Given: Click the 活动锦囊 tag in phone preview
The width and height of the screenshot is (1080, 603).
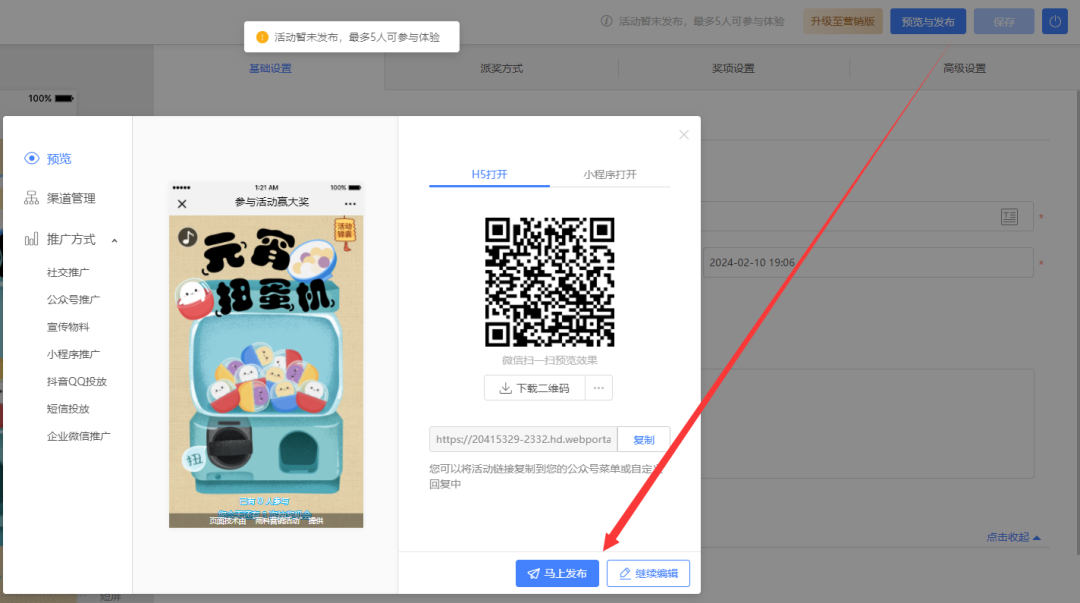Looking at the screenshot, I should pyautogui.click(x=344, y=232).
